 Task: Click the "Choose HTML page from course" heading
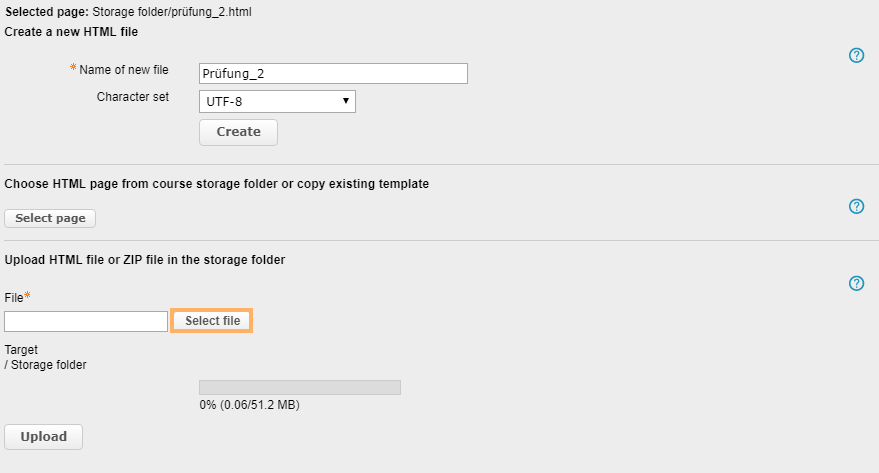pos(217,184)
